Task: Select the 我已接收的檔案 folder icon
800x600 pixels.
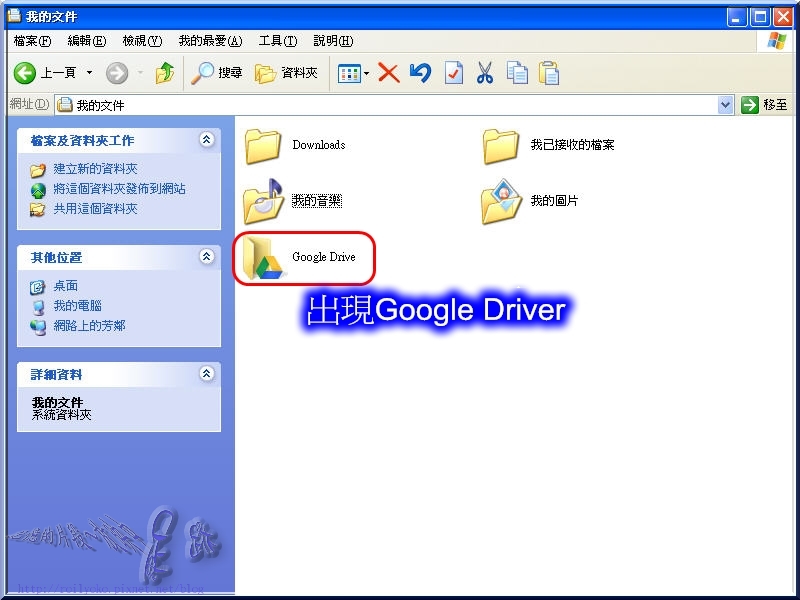Action: [501, 146]
